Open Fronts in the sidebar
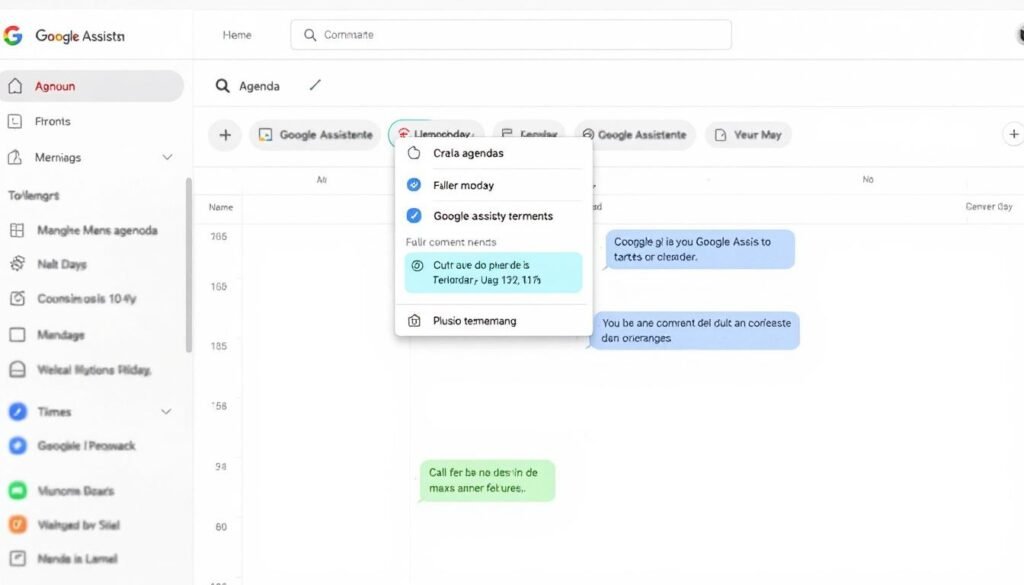1024x585 pixels. [x=52, y=121]
